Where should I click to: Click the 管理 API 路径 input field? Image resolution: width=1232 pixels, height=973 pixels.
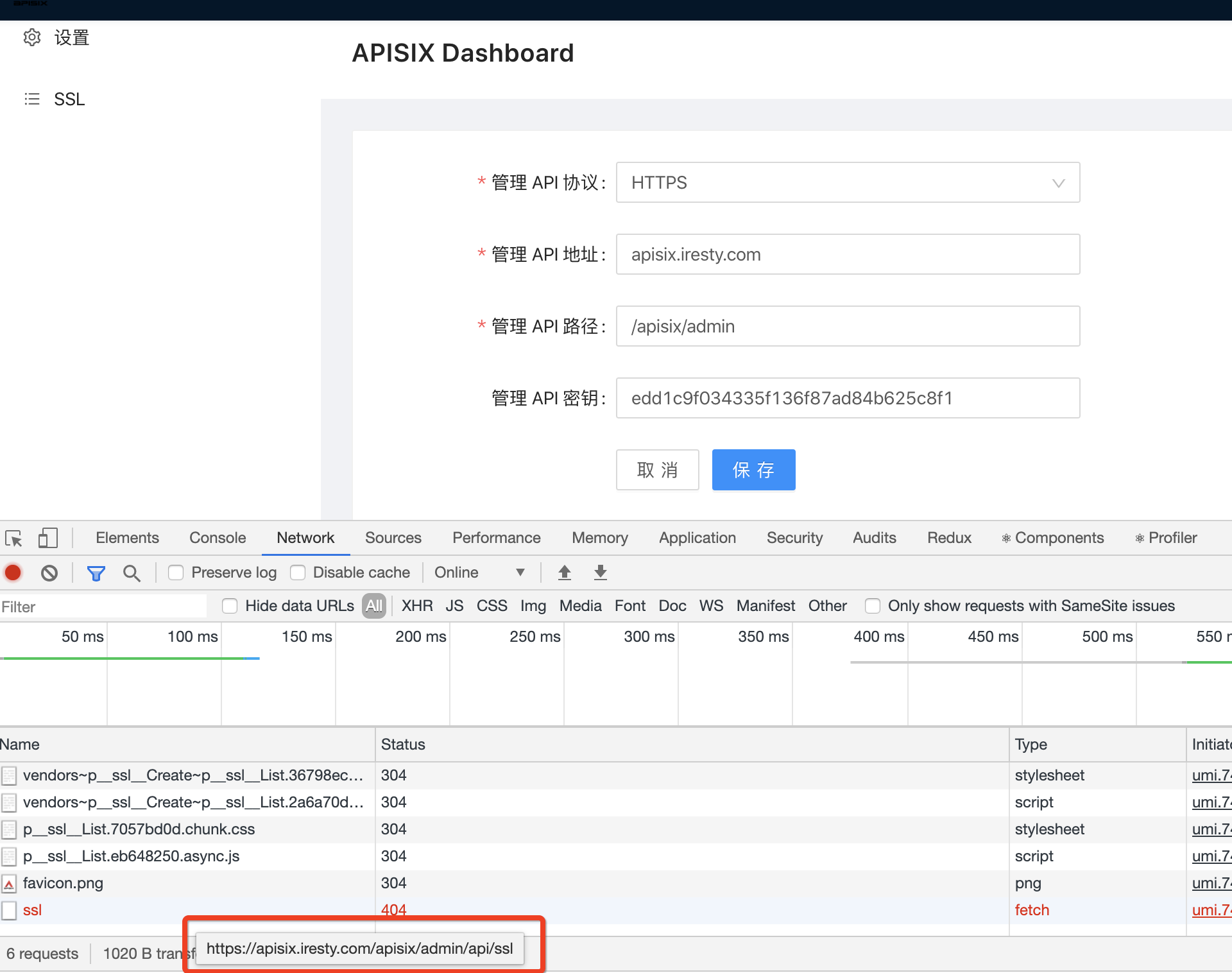tap(848, 326)
